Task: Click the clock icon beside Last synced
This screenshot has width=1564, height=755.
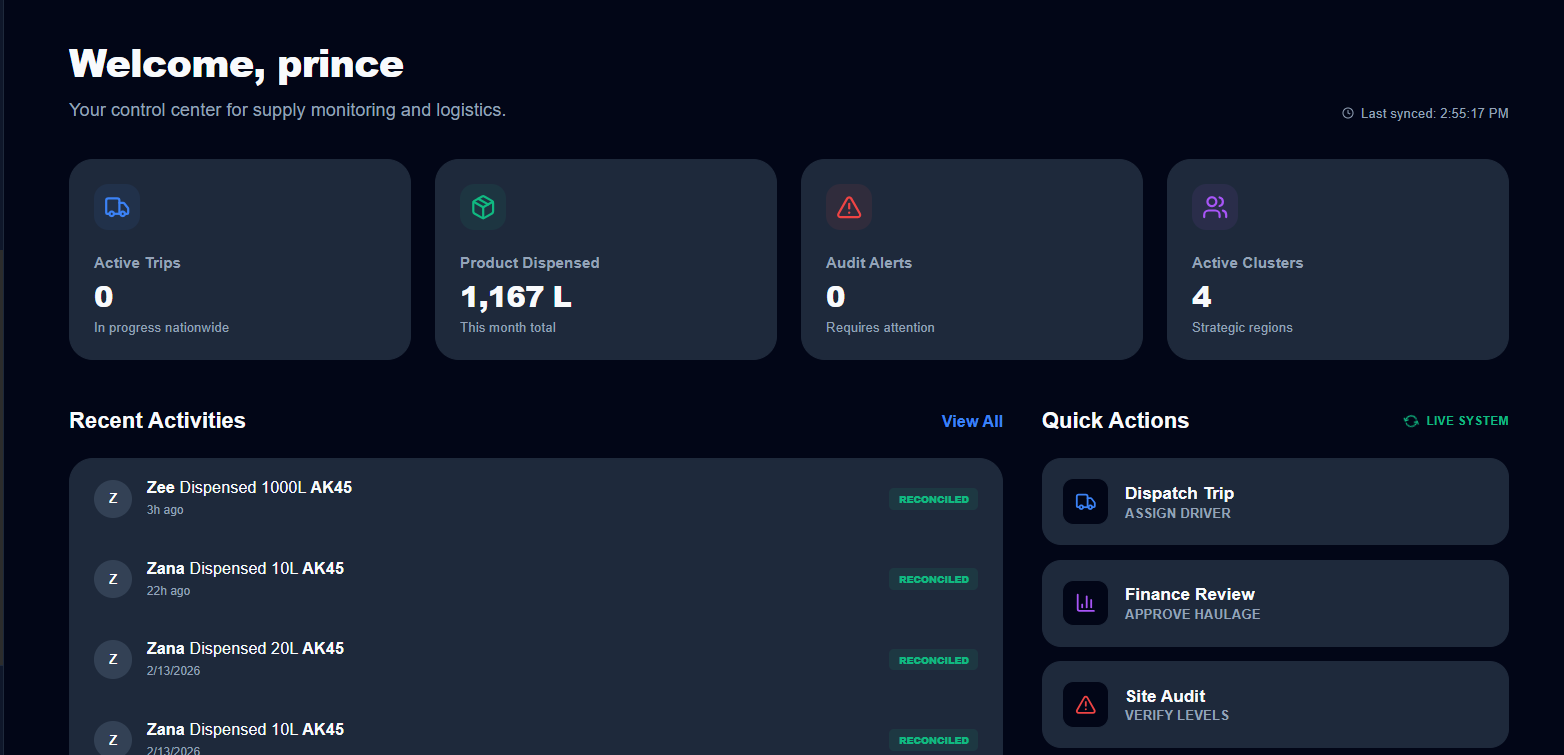Action: click(1348, 114)
